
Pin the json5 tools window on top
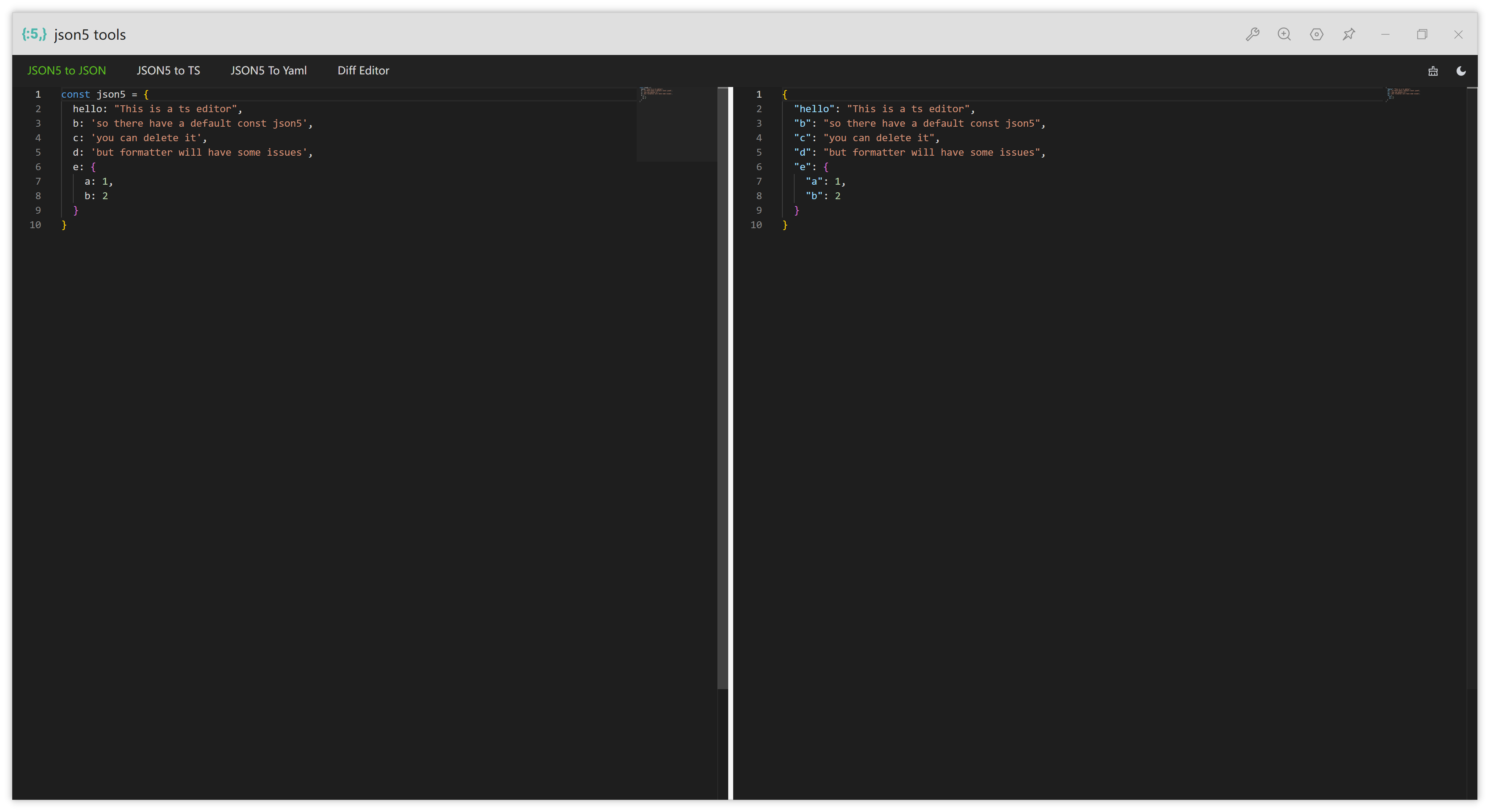tap(1349, 34)
